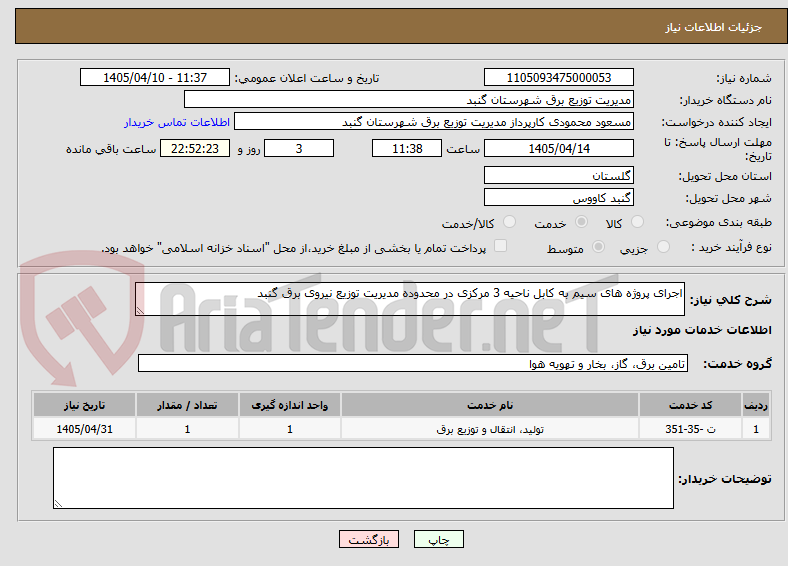
Task: Click the ساعت باقی مانده label
Action: (111, 149)
